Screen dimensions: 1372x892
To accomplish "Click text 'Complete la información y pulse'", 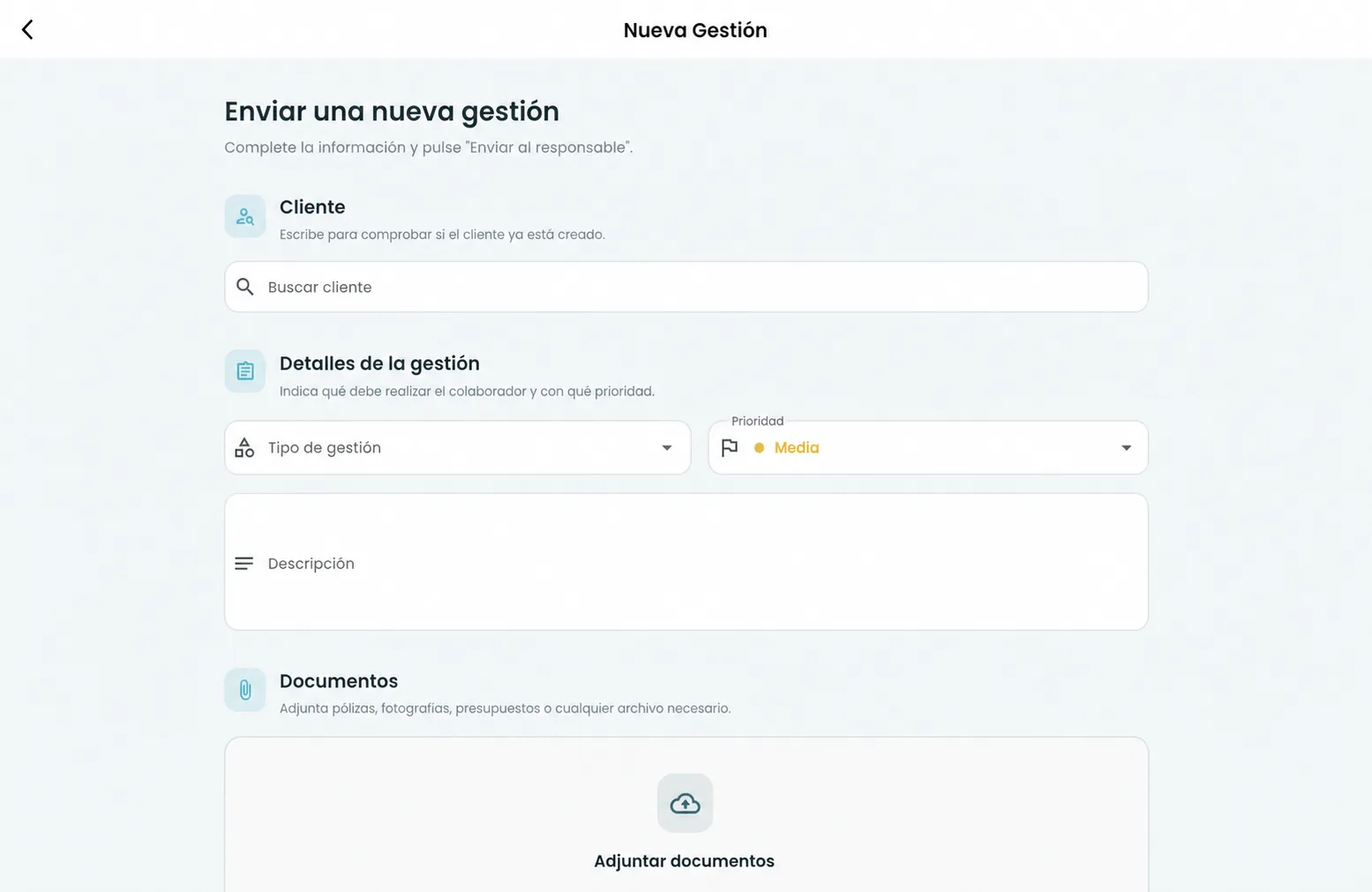I will click(342, 147).
